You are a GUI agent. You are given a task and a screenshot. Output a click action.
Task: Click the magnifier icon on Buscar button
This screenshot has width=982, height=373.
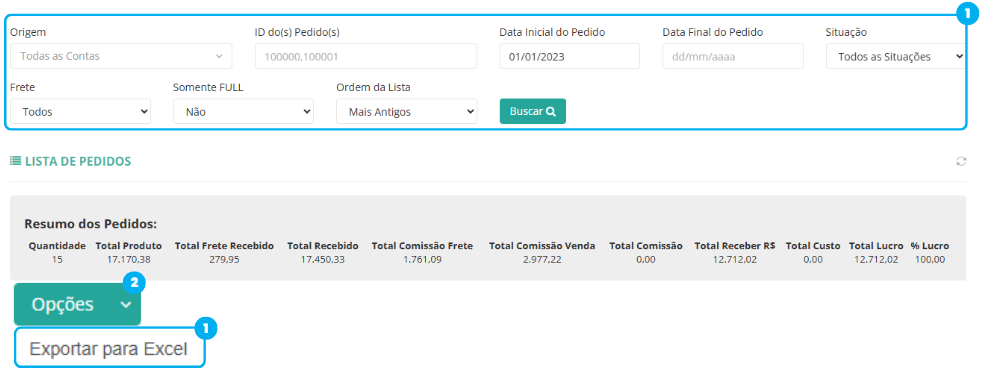coord(550,111)
